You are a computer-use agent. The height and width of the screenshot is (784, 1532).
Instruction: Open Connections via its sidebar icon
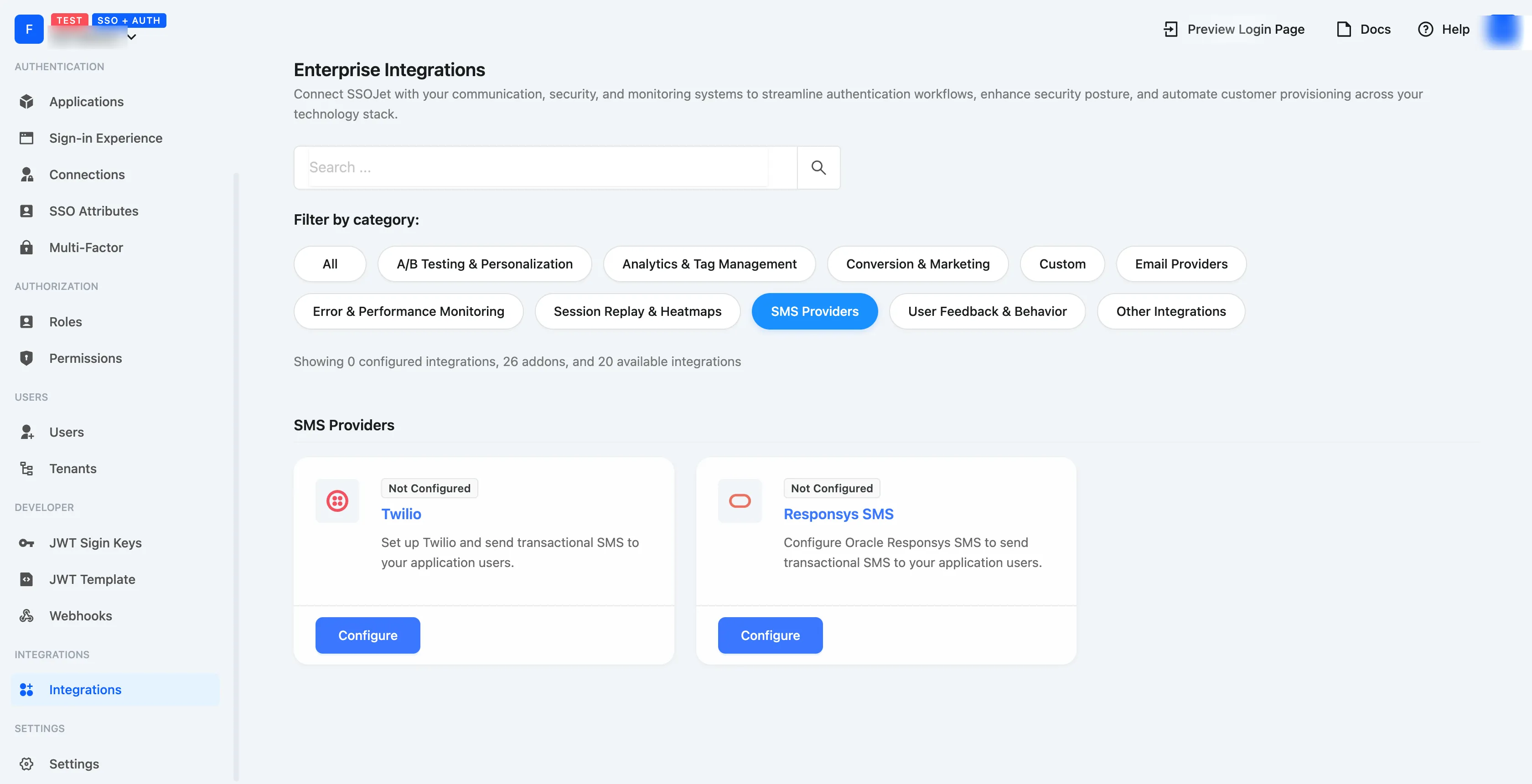coord(27,174)
